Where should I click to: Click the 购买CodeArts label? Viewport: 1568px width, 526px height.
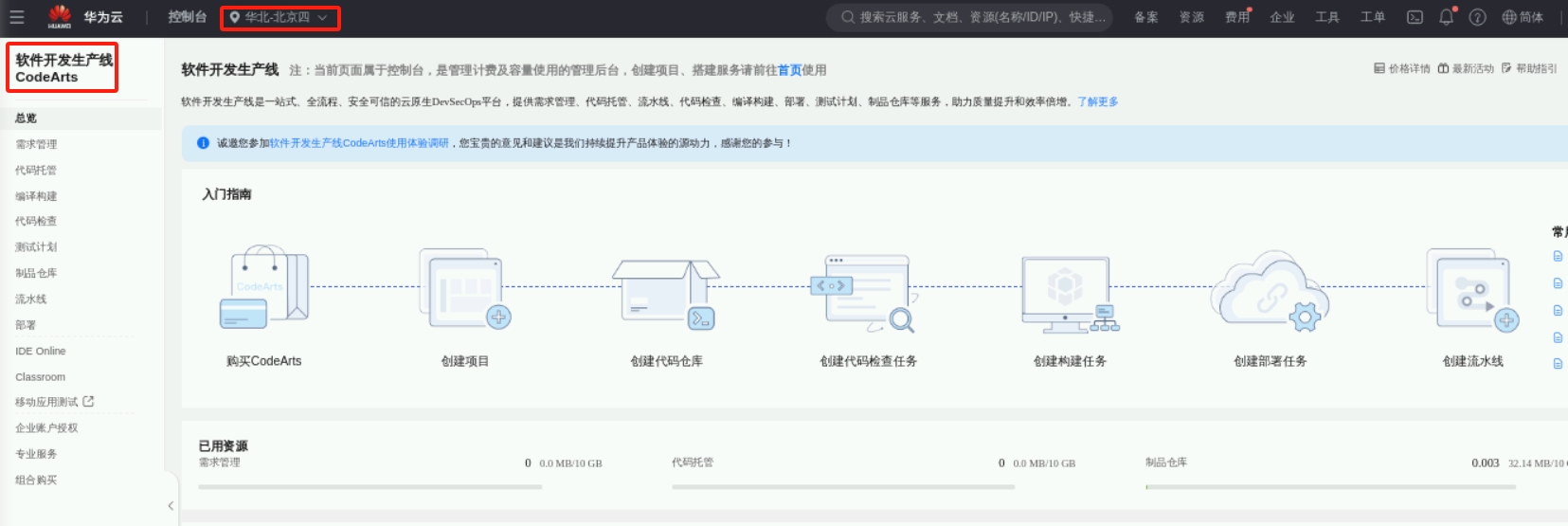[x=264, y=361]
